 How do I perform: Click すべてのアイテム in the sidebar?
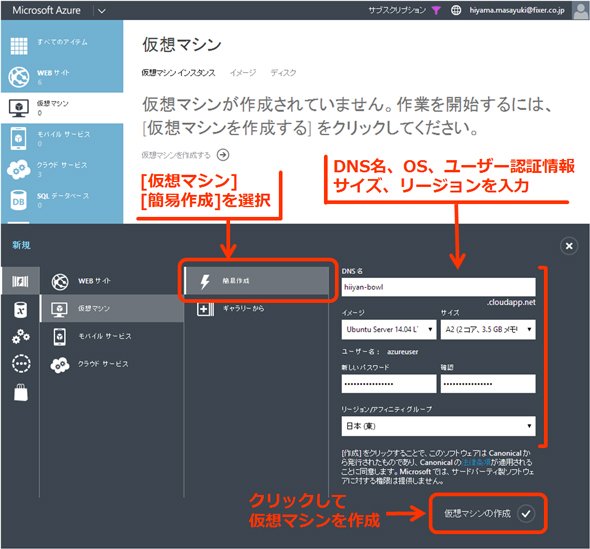coord(62,42)
